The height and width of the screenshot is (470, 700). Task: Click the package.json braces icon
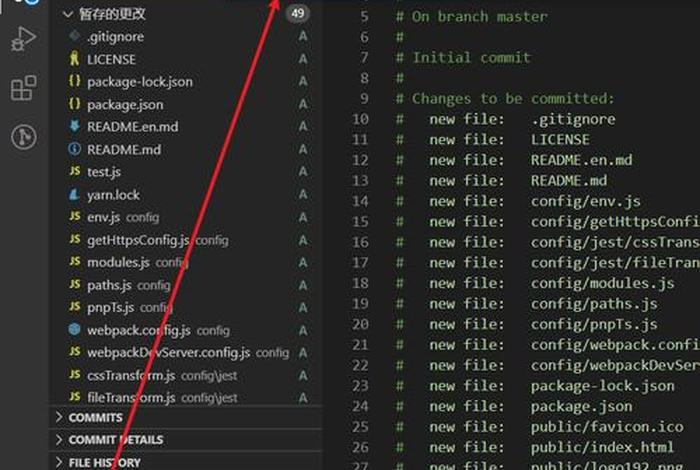(x=75, y=104)
